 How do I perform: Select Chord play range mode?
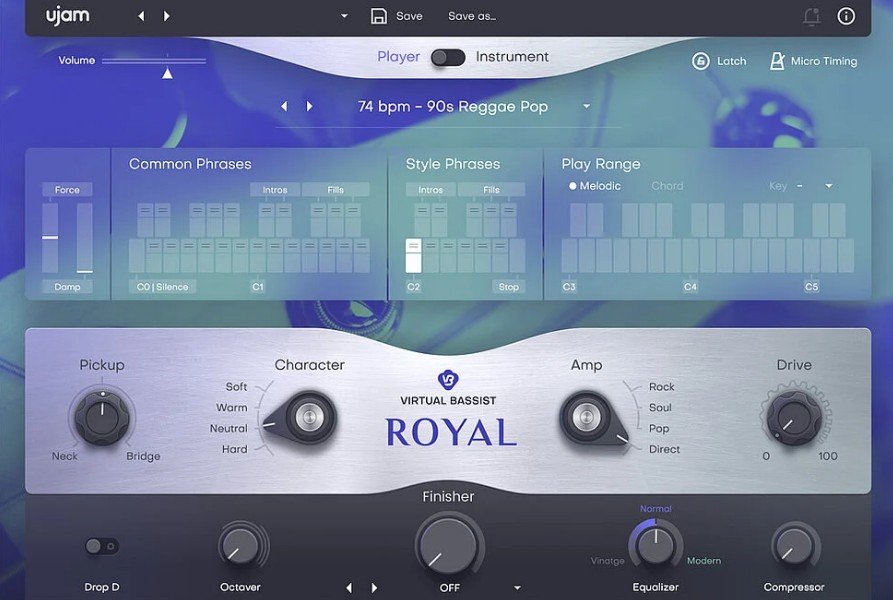click(x=667, y=186)
